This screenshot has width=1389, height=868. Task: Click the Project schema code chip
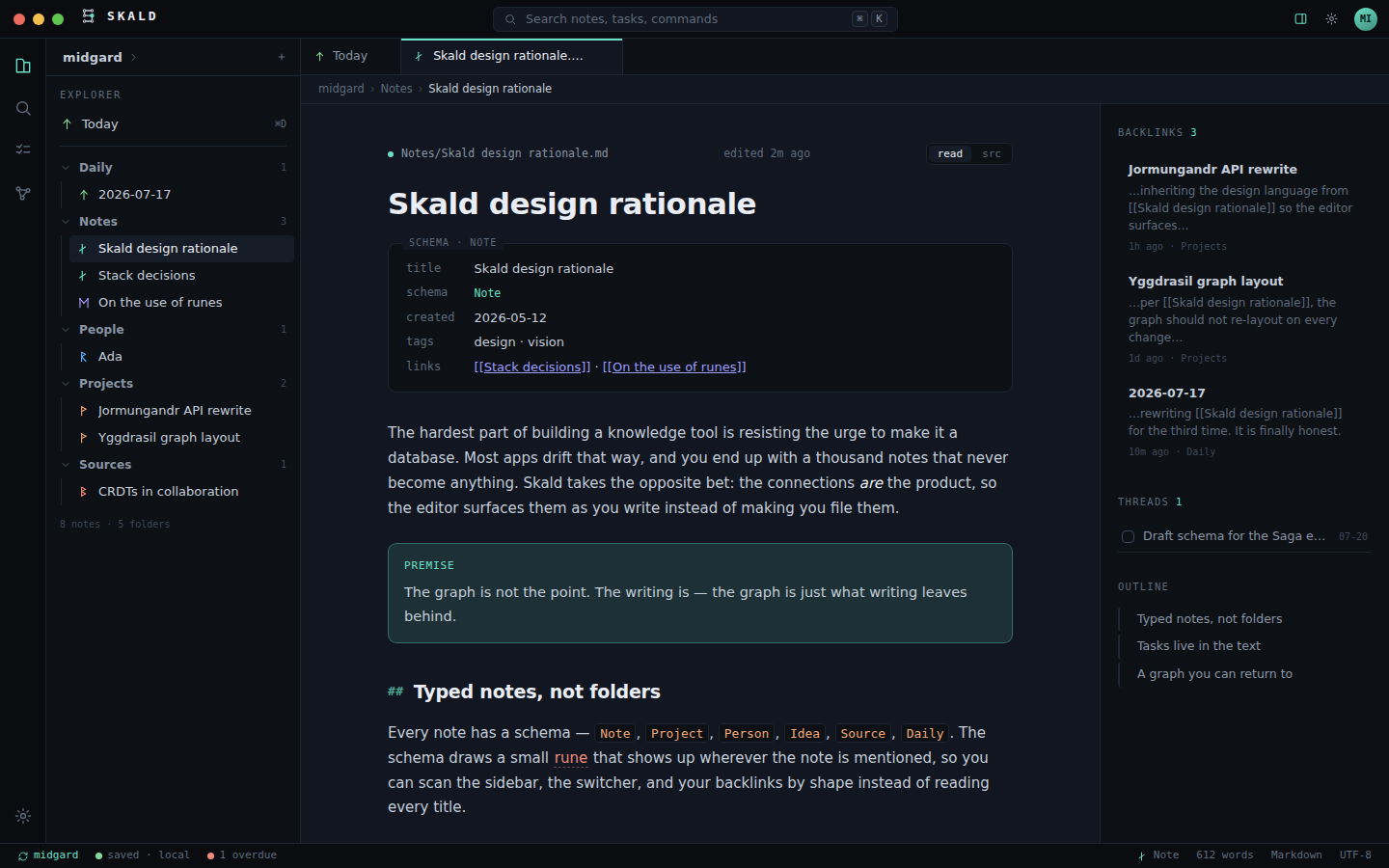coord(677,734)
